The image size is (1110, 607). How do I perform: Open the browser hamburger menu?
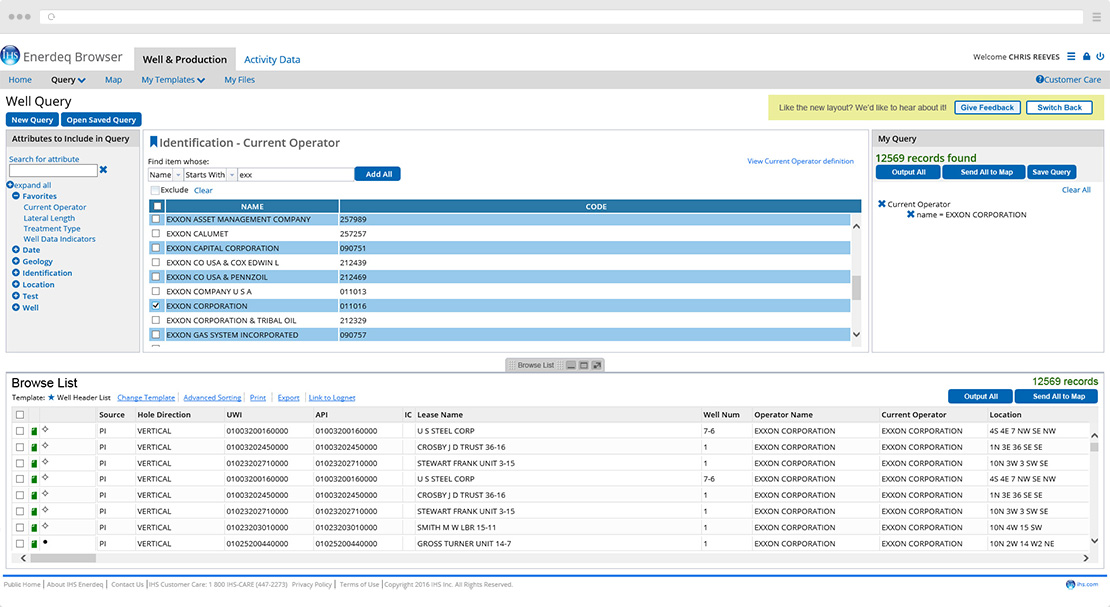click(x=1096, y=17)
